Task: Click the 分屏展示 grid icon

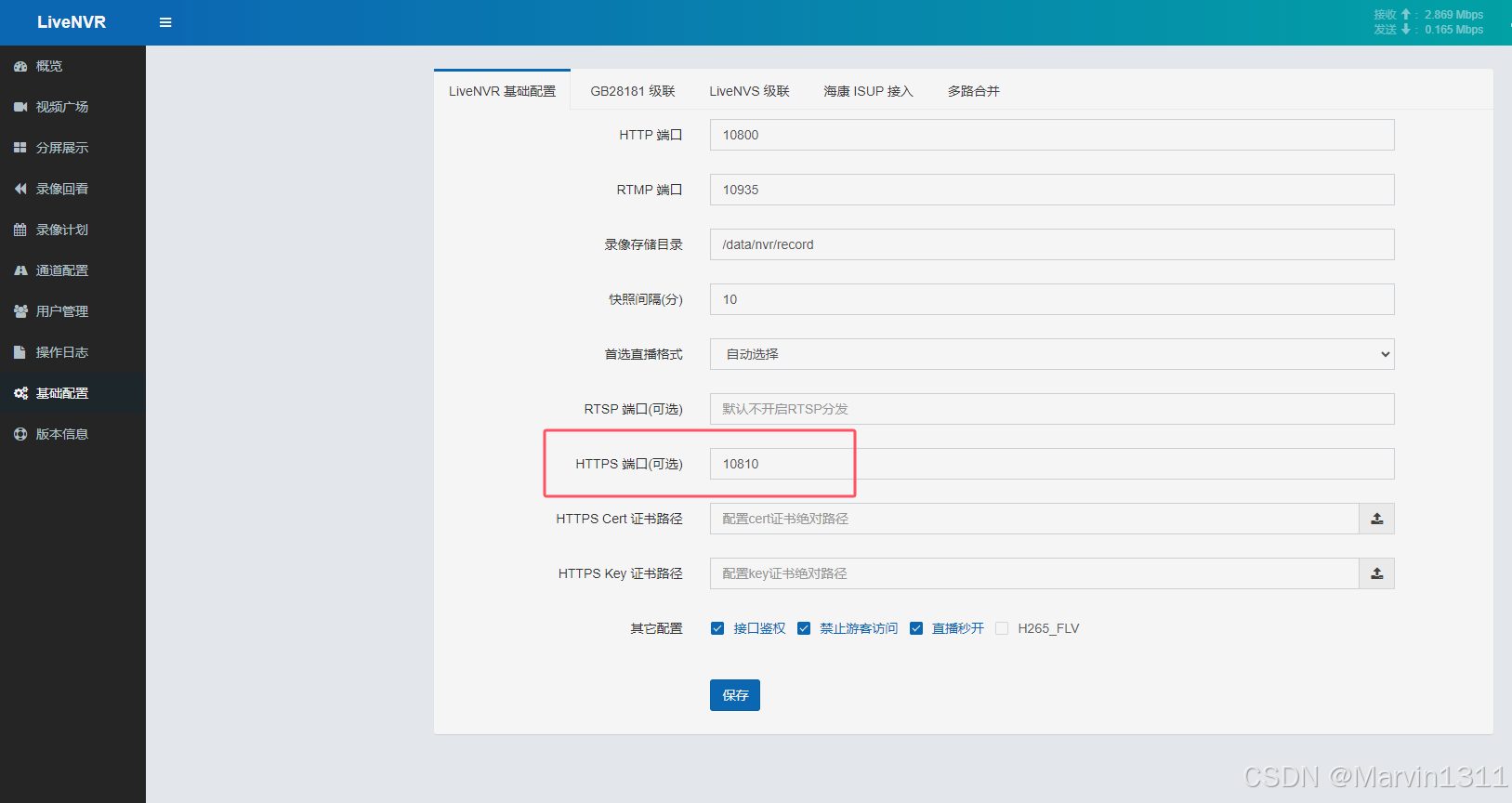Action: coord(20,148)
